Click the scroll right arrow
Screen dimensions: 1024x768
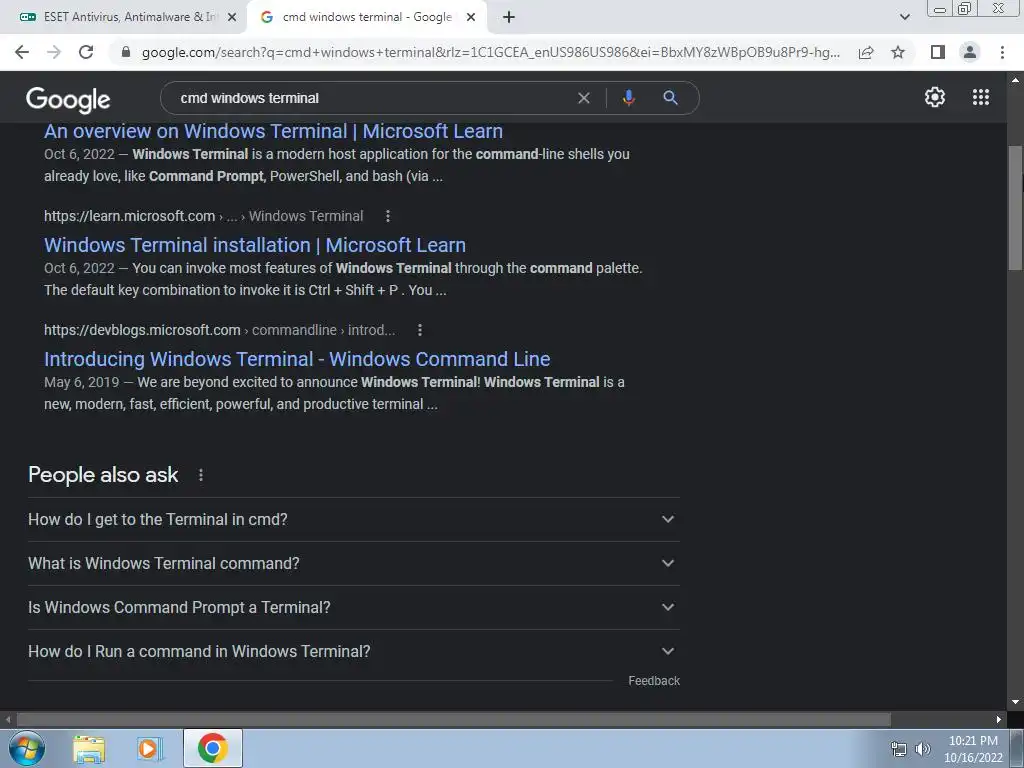pyautogui.click(x=999, y=720)
